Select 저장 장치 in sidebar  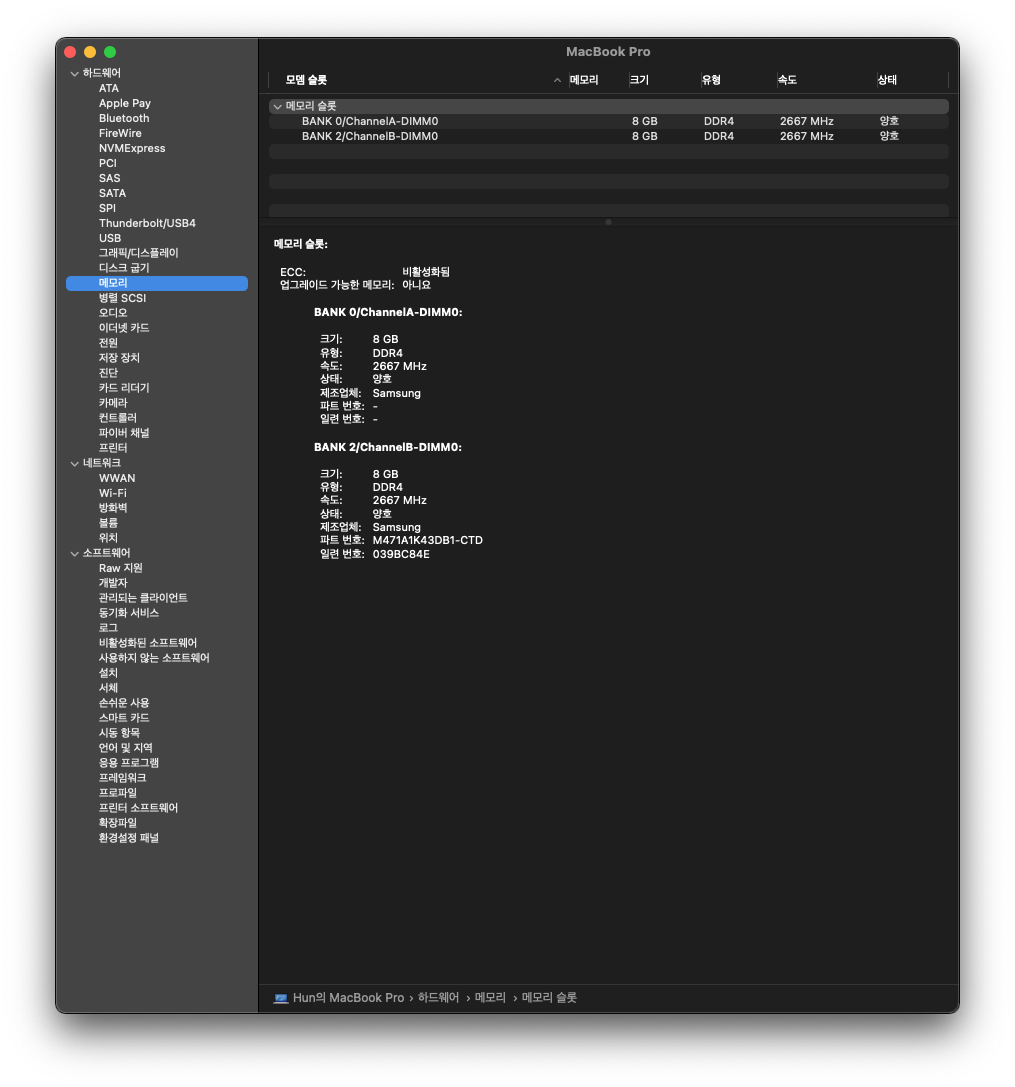[x=119, y=358]
